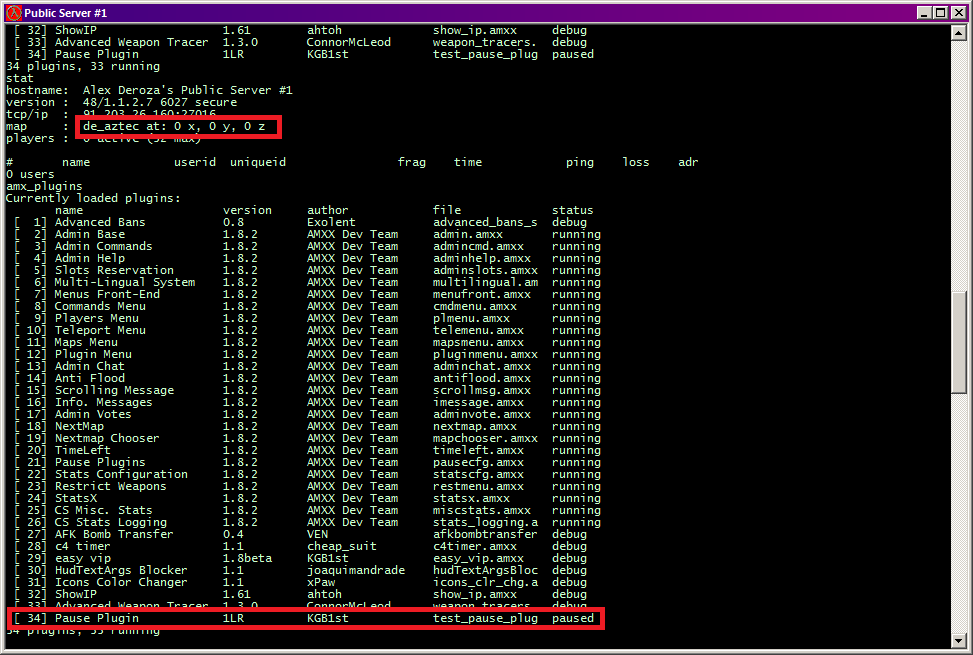Click file 'advanced_bans_s' entry
The width and height of the screenshot is (973, 655).
[485, 222]
